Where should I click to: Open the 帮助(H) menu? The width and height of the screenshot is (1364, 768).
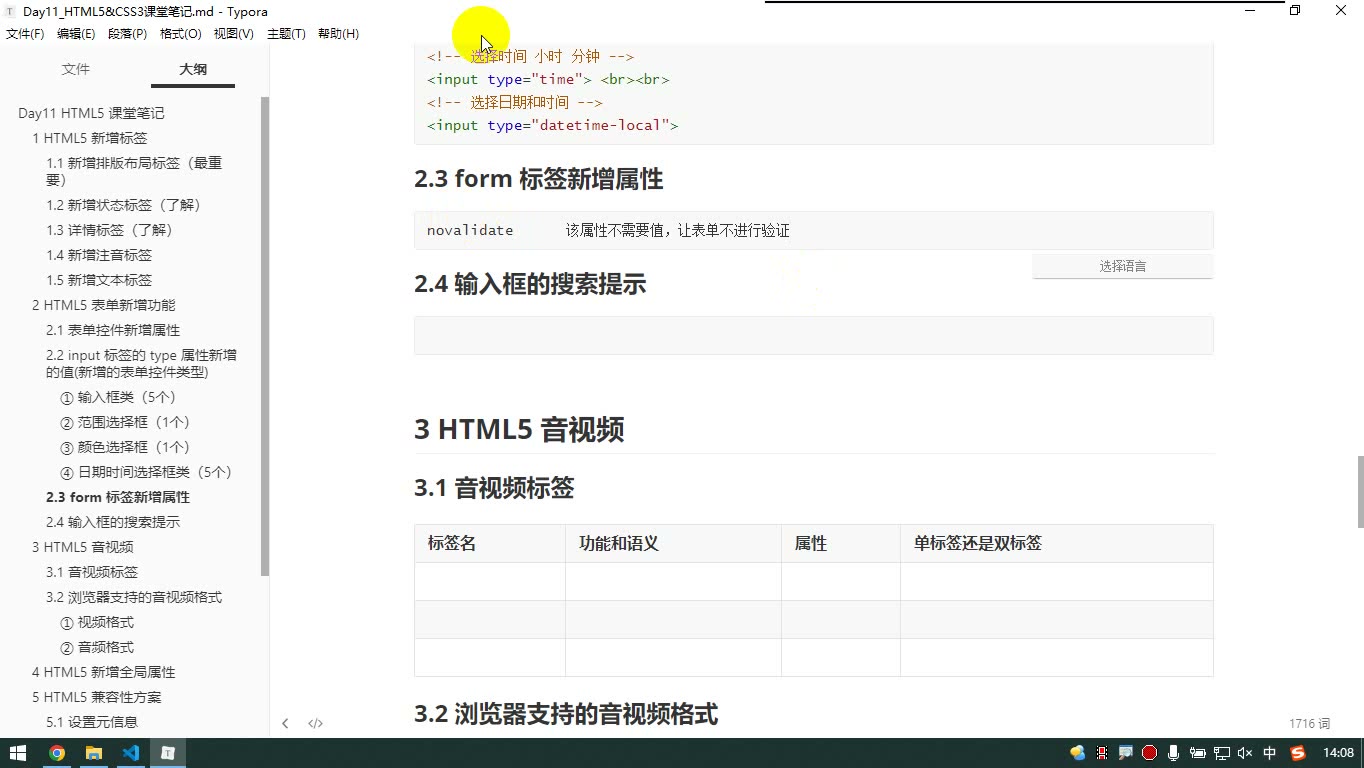point(338,34)
